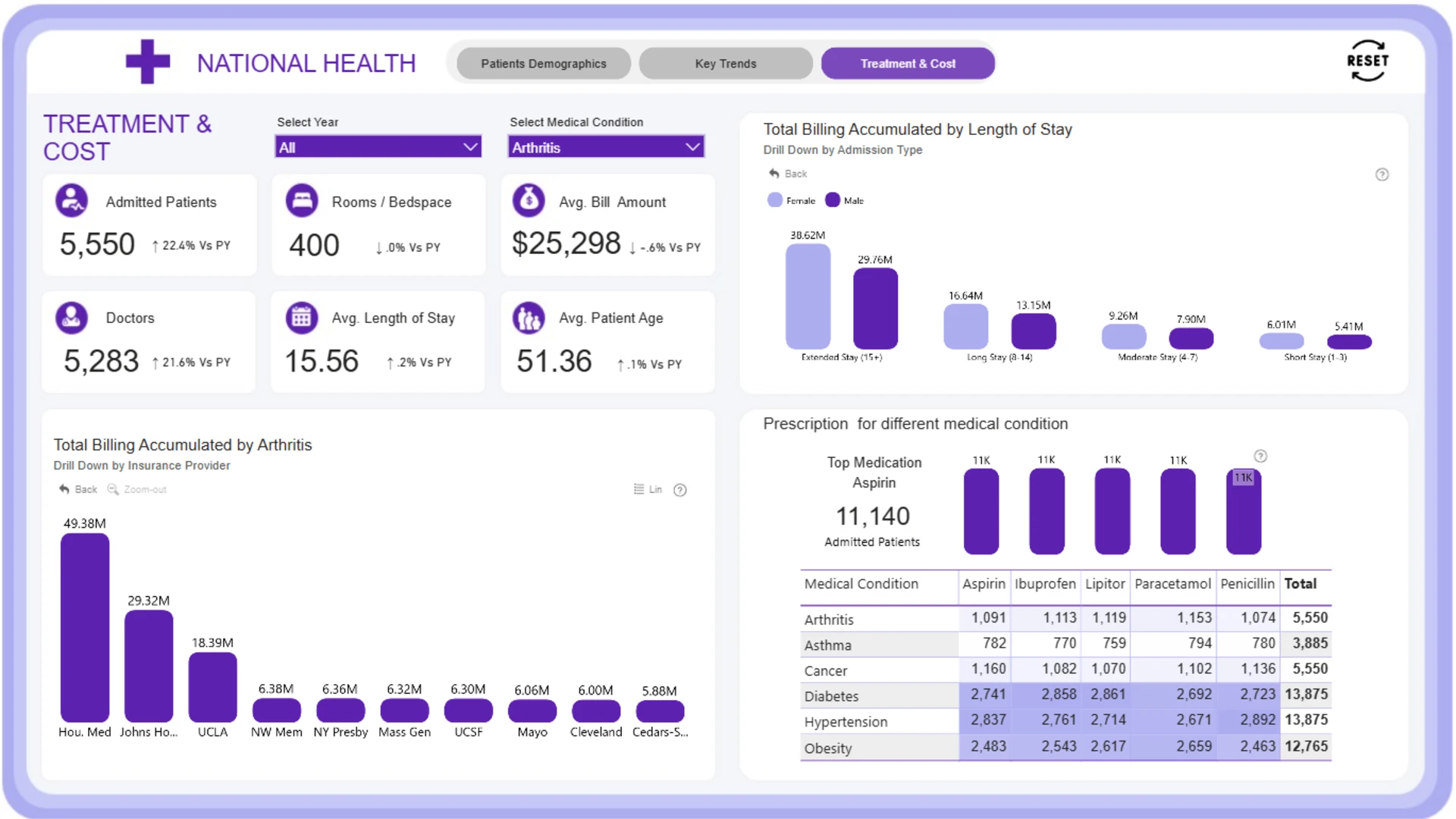Click the Admitted Patients icon
The width and height of the screenshot is (1456, 819).
click(x=72, y=201)
